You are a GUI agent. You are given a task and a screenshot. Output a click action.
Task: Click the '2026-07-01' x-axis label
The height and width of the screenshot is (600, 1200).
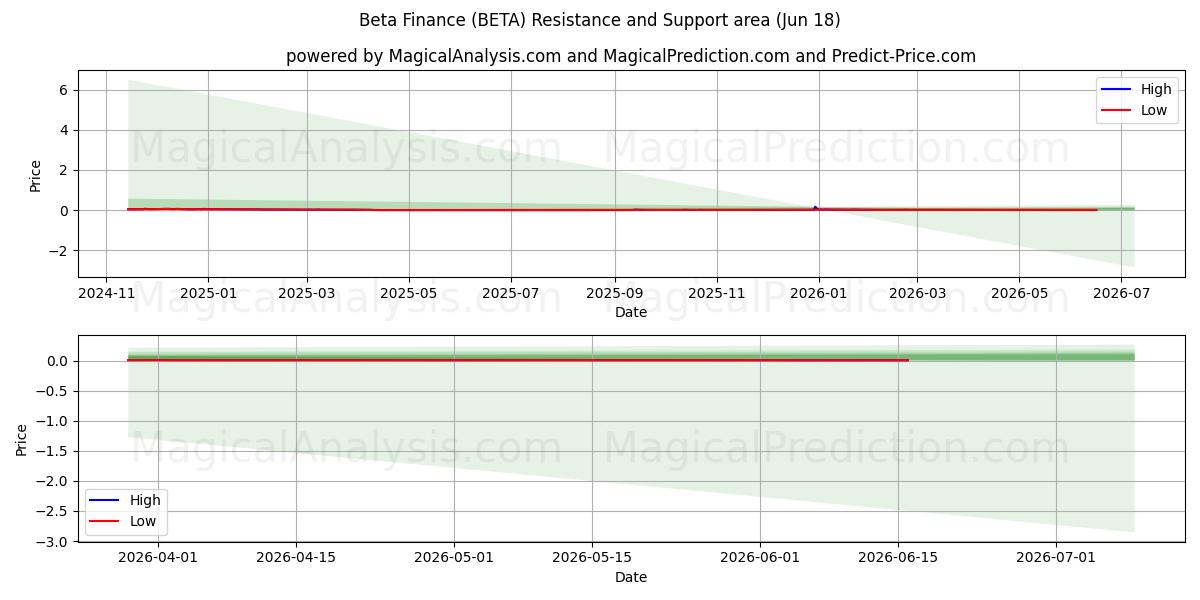1056,559
